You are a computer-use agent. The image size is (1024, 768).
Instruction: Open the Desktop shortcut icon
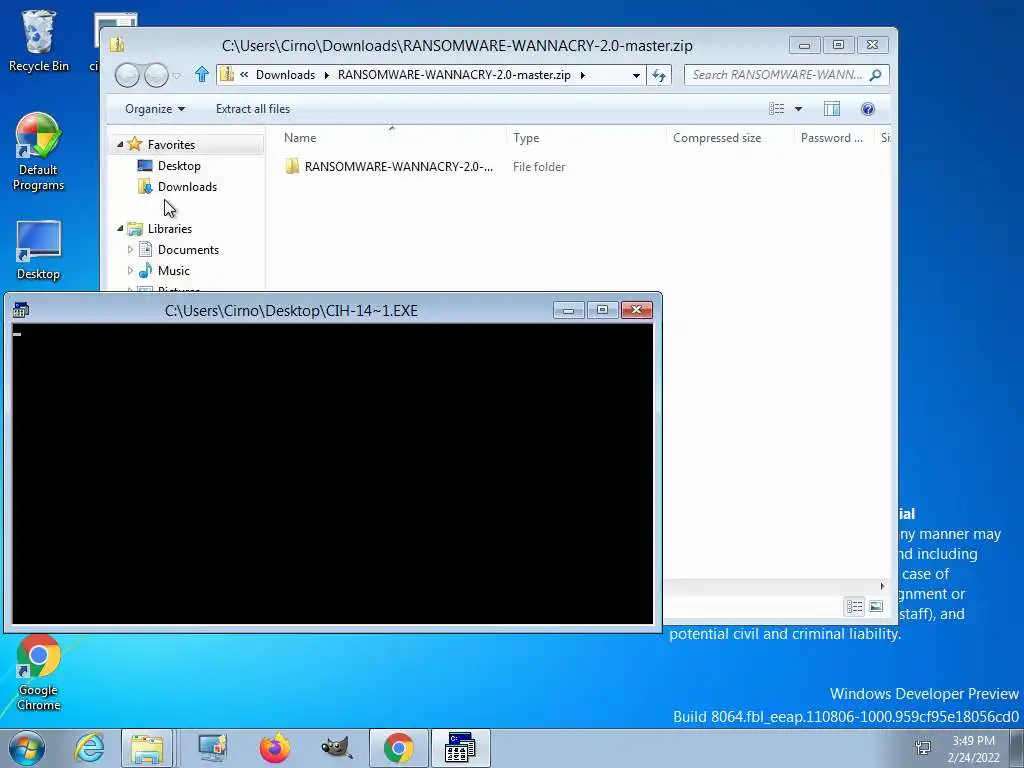[x=39, y=251]
